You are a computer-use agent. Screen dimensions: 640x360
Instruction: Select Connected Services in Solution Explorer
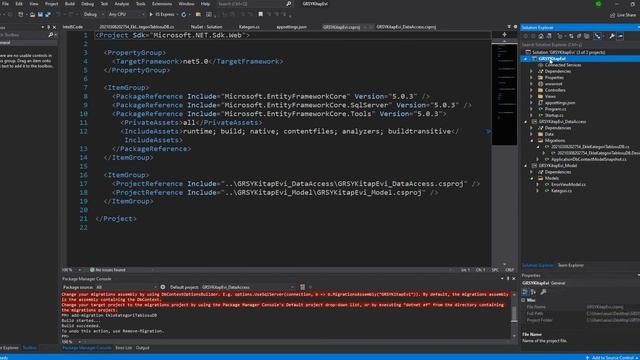pos(563,65)
